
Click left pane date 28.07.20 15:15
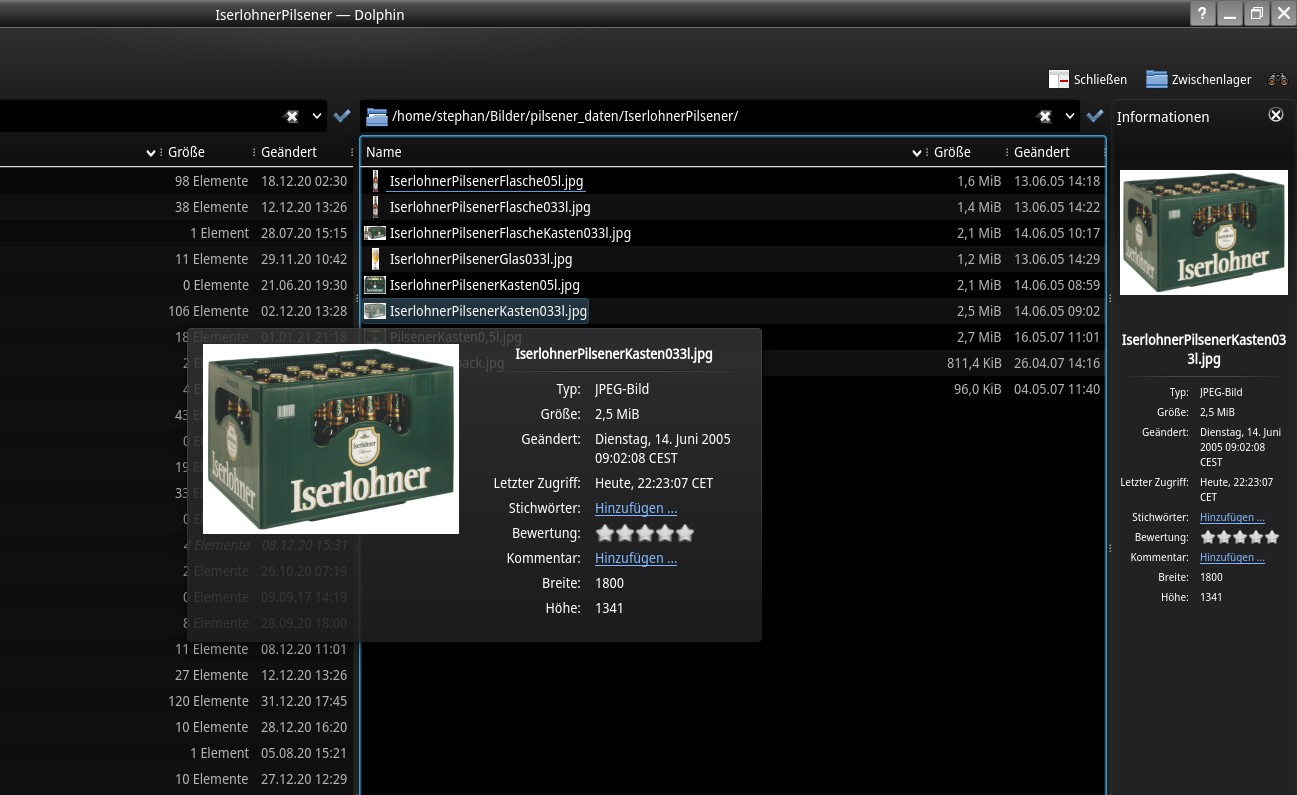[x=304, y=233]
